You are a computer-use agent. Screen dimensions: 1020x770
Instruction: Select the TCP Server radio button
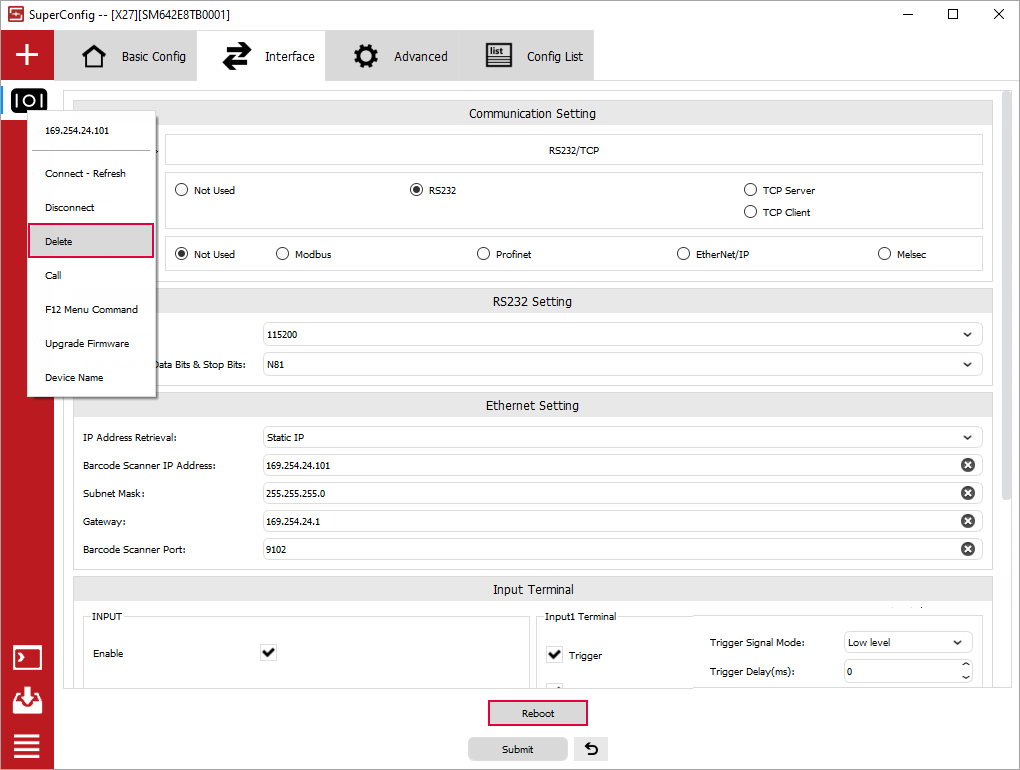pyautogui.click(x=751, y=190)
